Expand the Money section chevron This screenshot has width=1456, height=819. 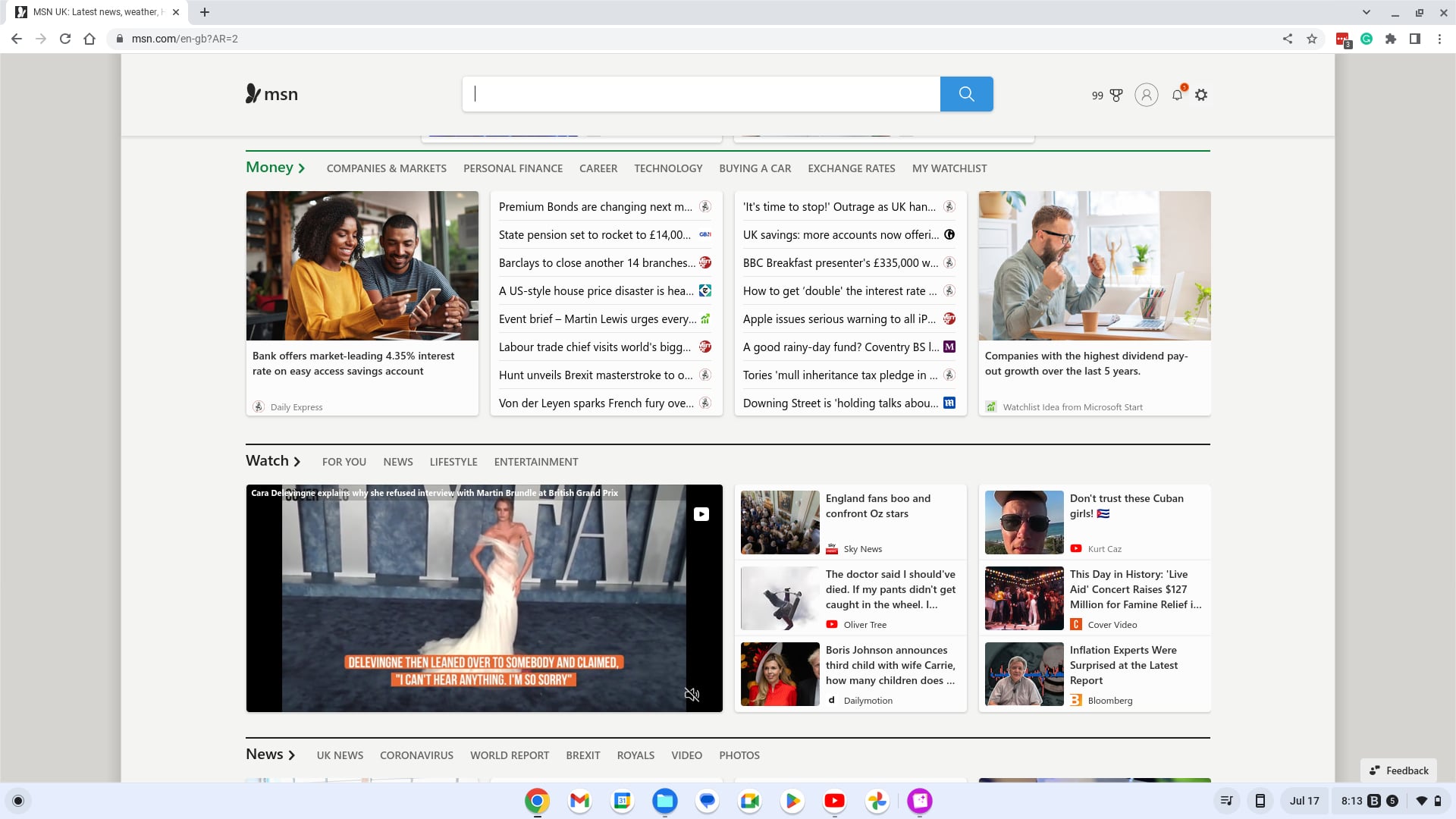click(302, 168)
